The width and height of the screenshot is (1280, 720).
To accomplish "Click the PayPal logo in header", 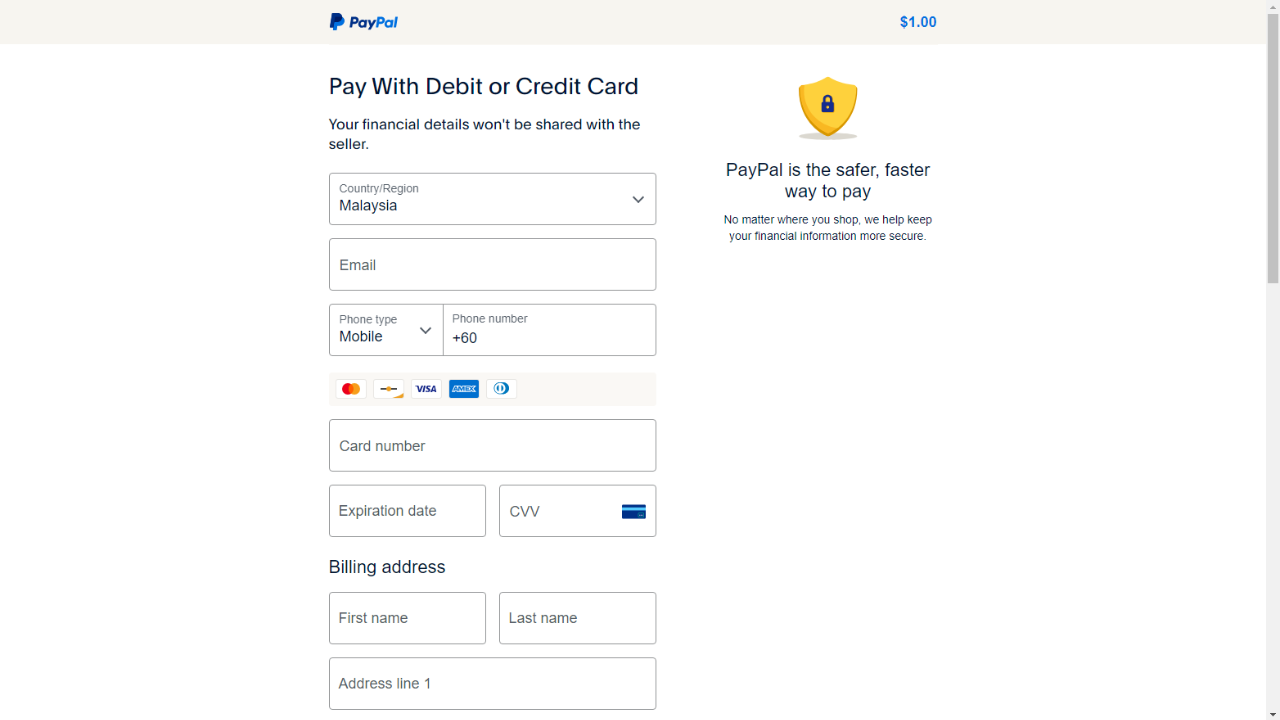I will 364,22.
